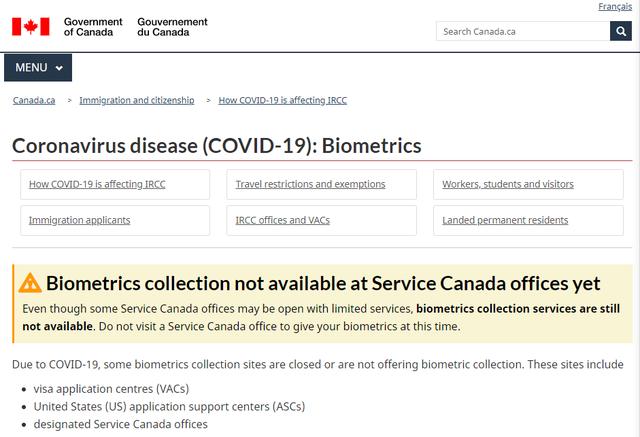Open Immigration and citizenship breadcrumb link
The image size is (640, 437).
[135, 100]
